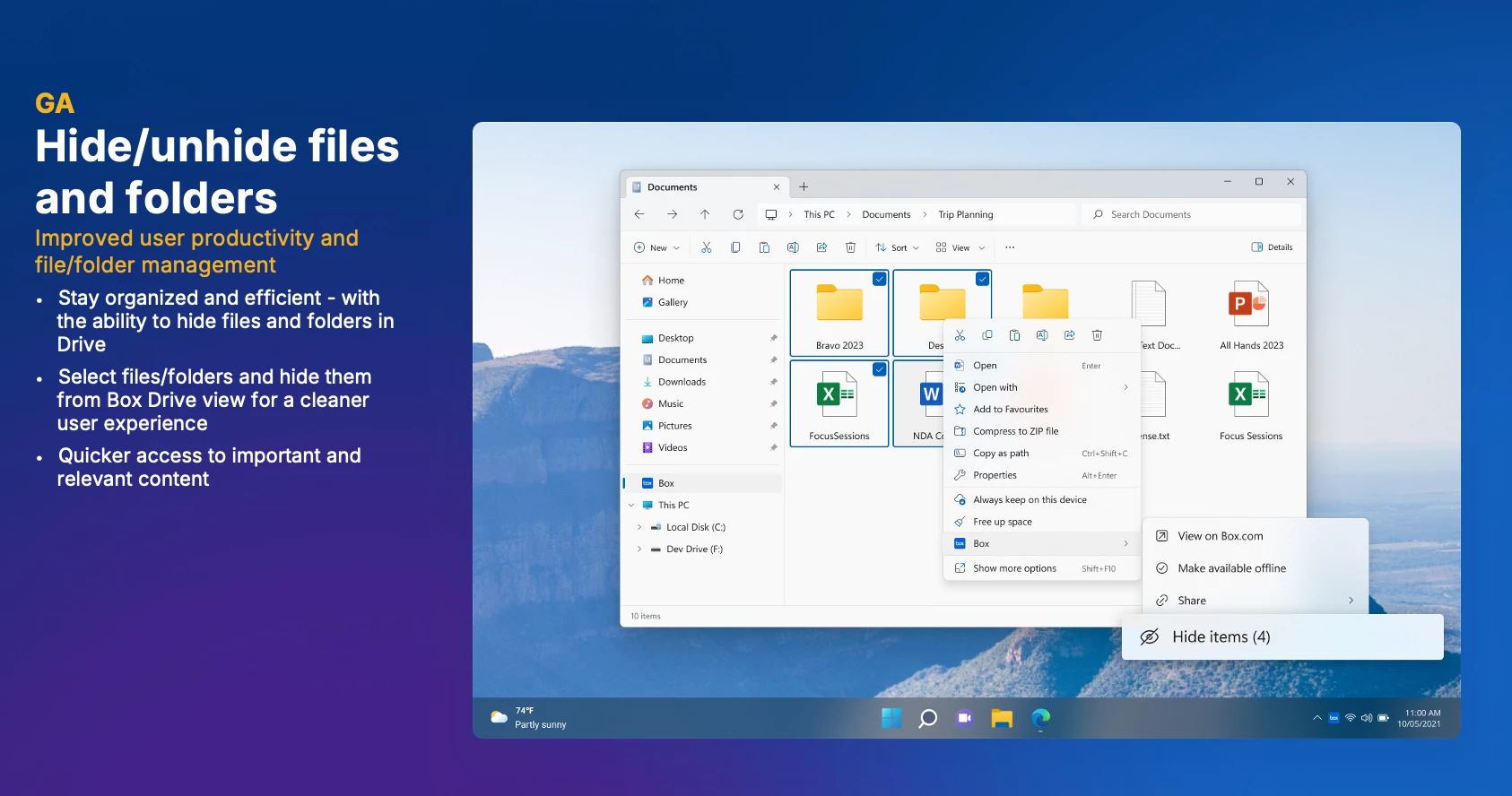
Task: Open the See more ellipsis menu
Action: point(1010,247)
